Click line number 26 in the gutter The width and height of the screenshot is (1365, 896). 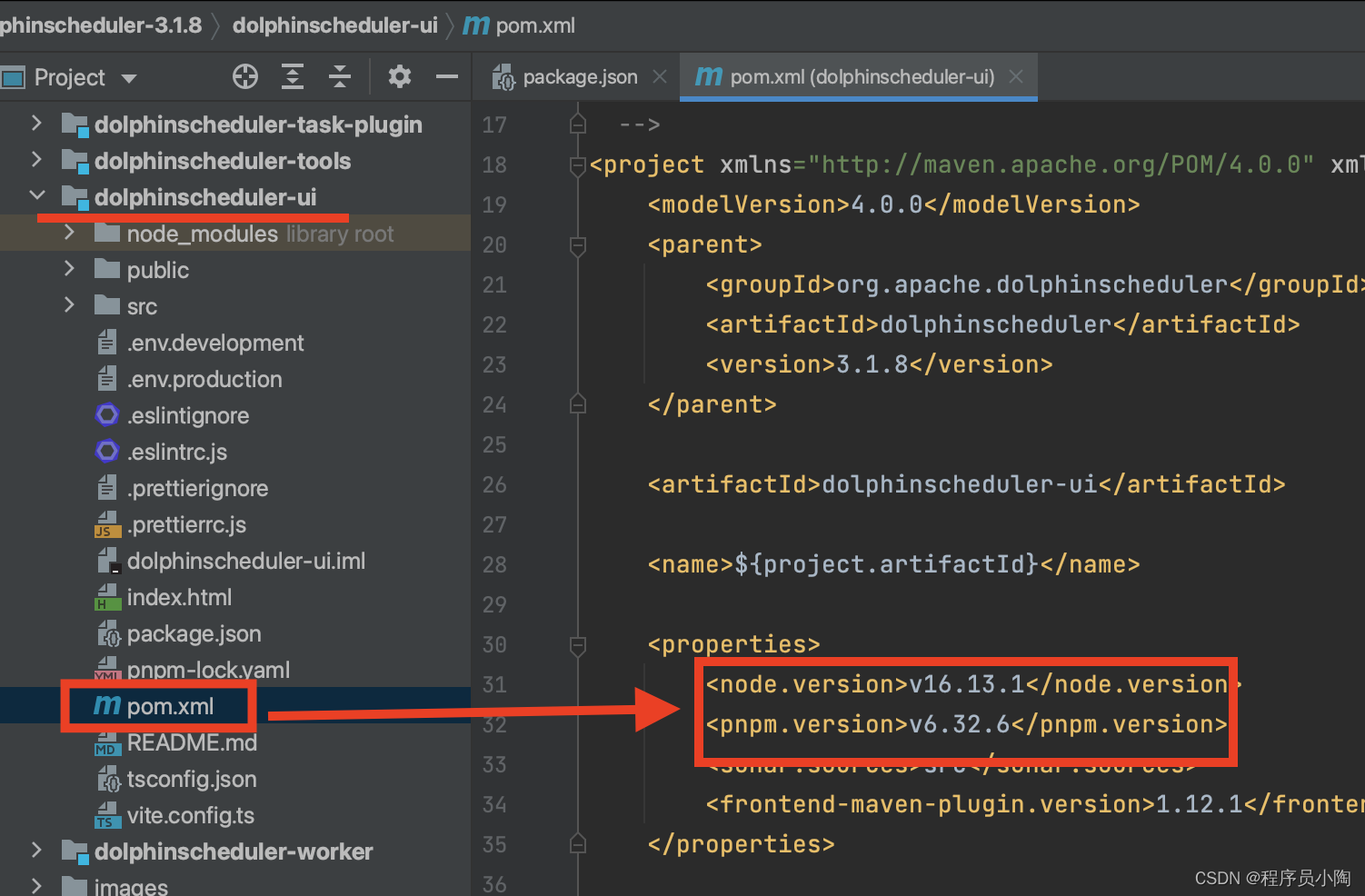[x=494, y=484]
